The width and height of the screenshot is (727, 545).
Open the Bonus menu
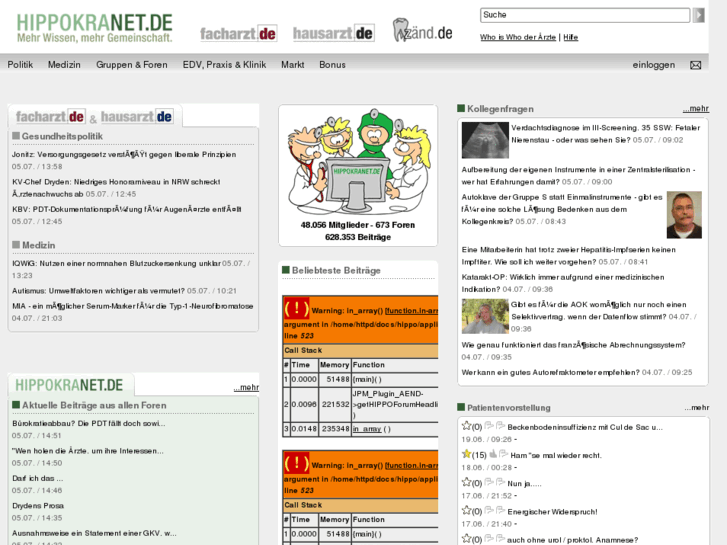332,64
